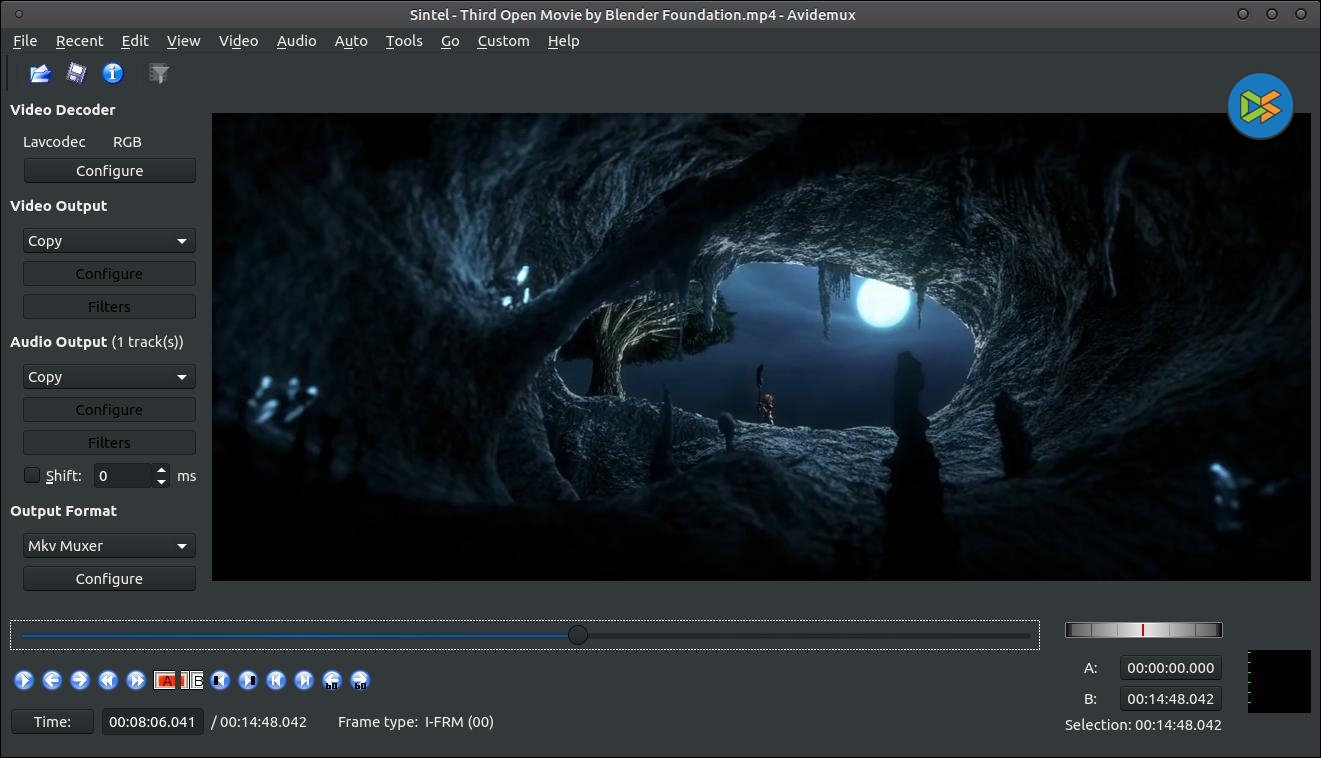The width and height of the screenshot is (1321, 758).
Task: Set selection end with marker B
Action: click(x=193, y=681)
